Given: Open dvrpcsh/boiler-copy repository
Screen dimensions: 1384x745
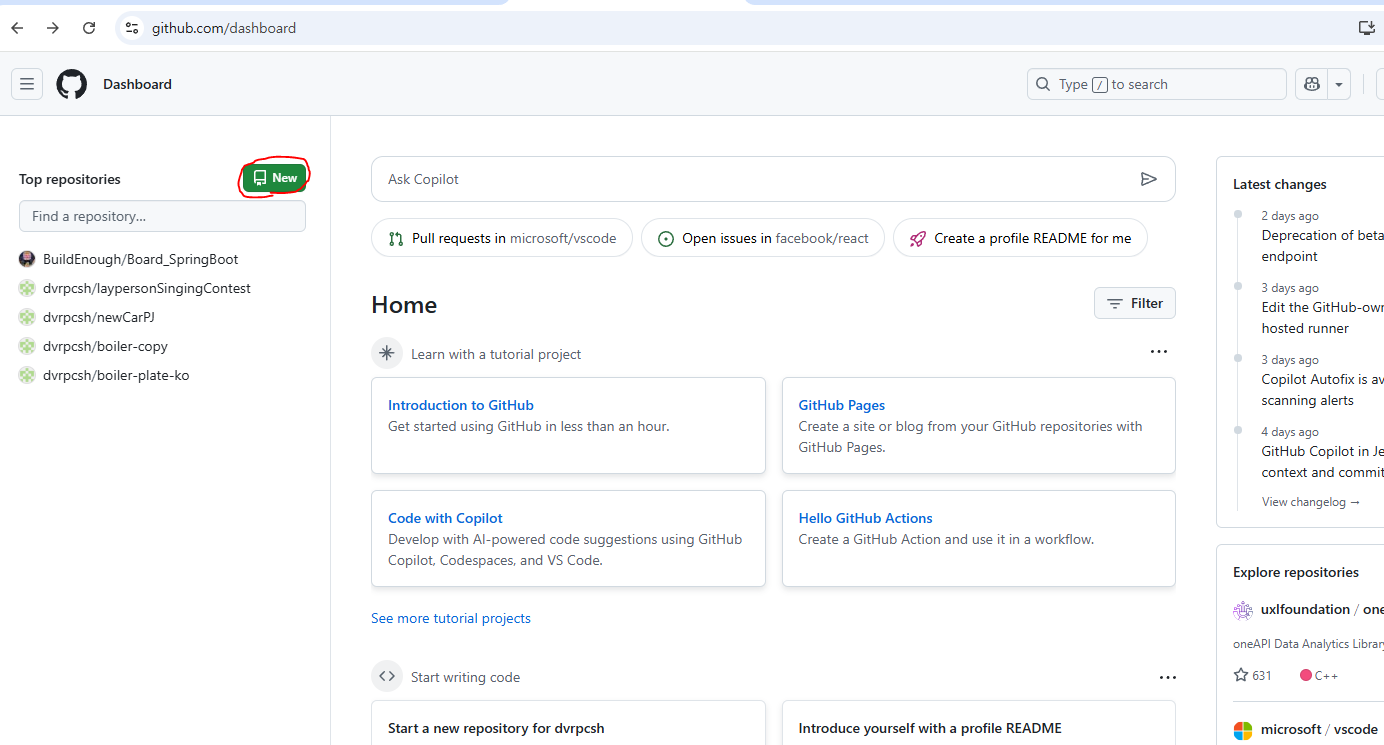Looking at the screenshot, I should pyautogui.click(x=105, y=346).
